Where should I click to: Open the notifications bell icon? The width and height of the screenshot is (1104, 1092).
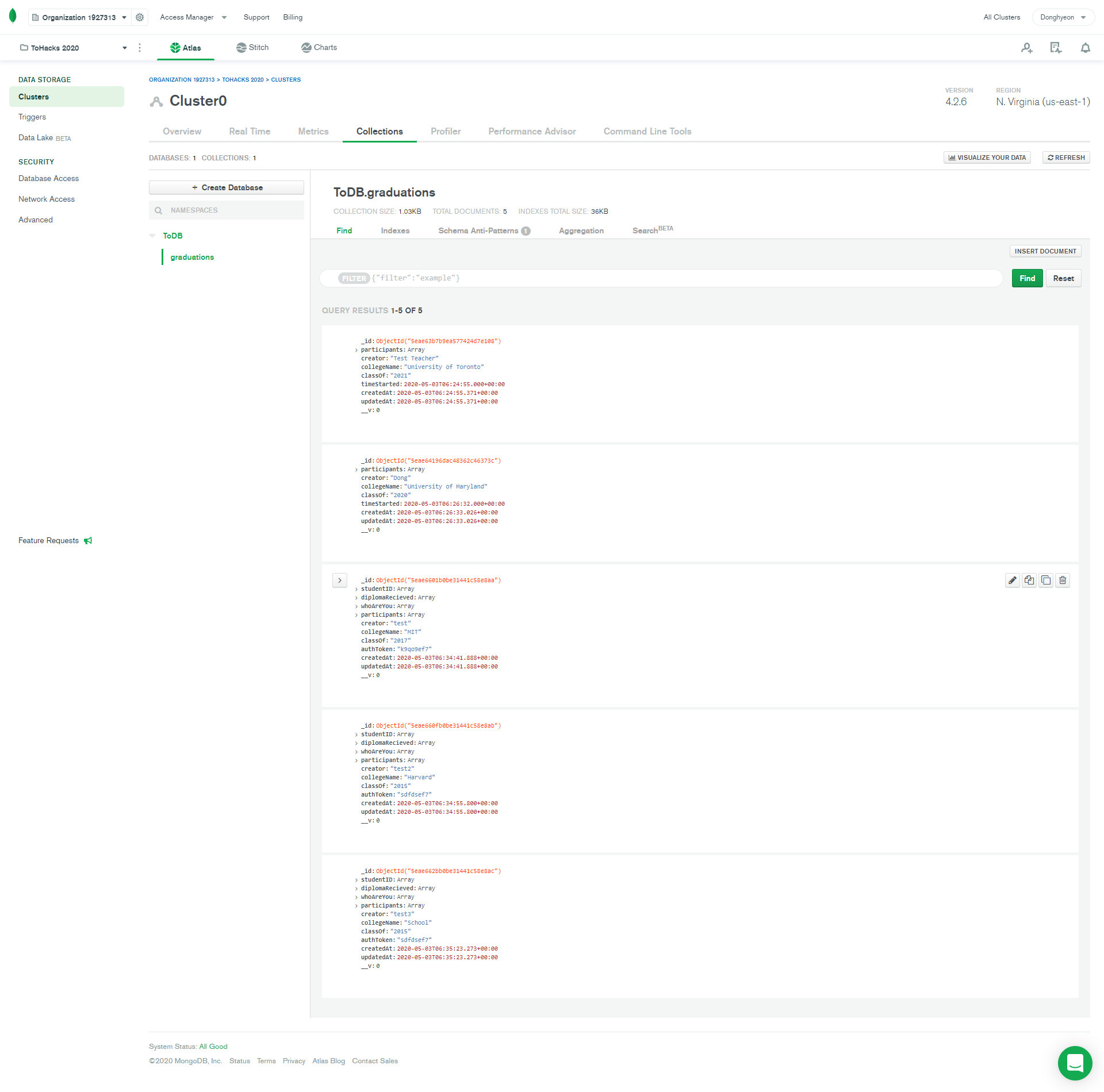tap(1085, 48)
